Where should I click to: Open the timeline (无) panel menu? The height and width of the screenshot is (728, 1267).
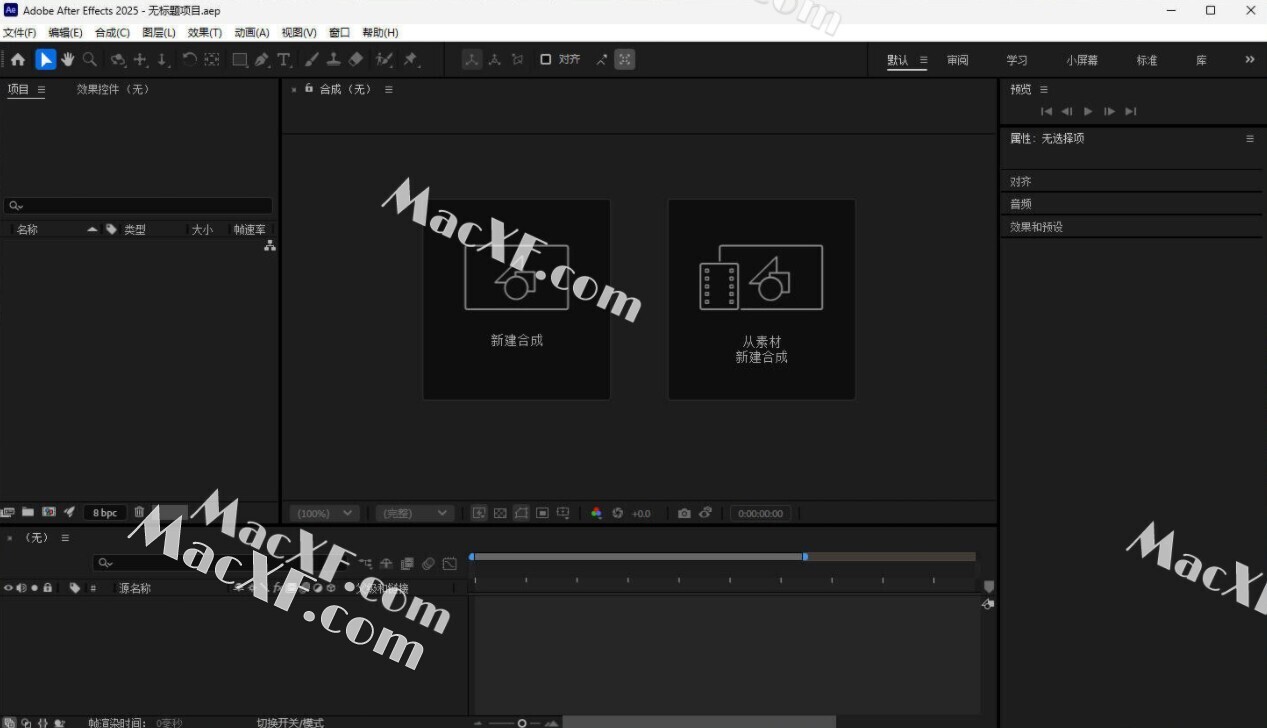point(65,538)
